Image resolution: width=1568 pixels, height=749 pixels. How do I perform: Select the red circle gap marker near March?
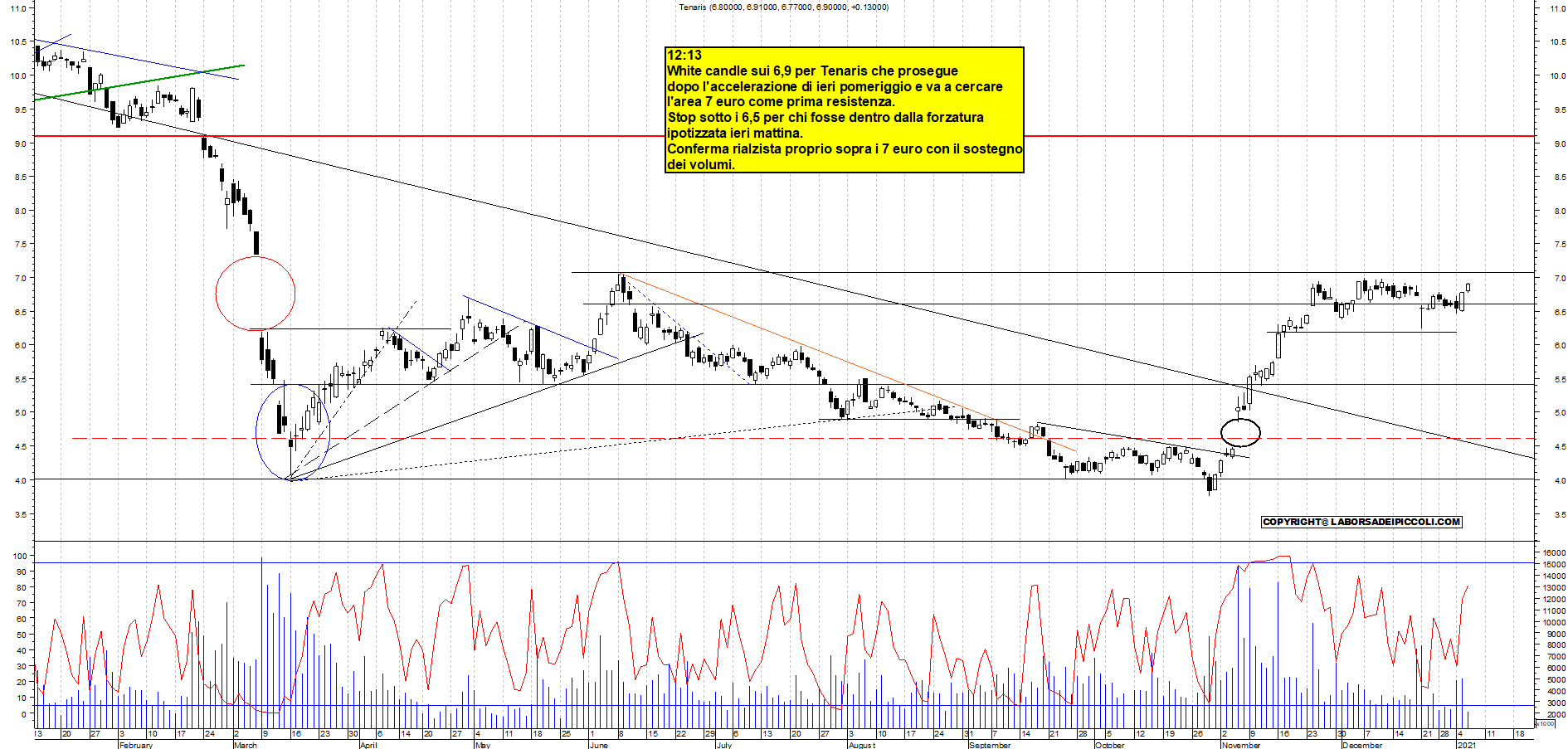(256, 294)
